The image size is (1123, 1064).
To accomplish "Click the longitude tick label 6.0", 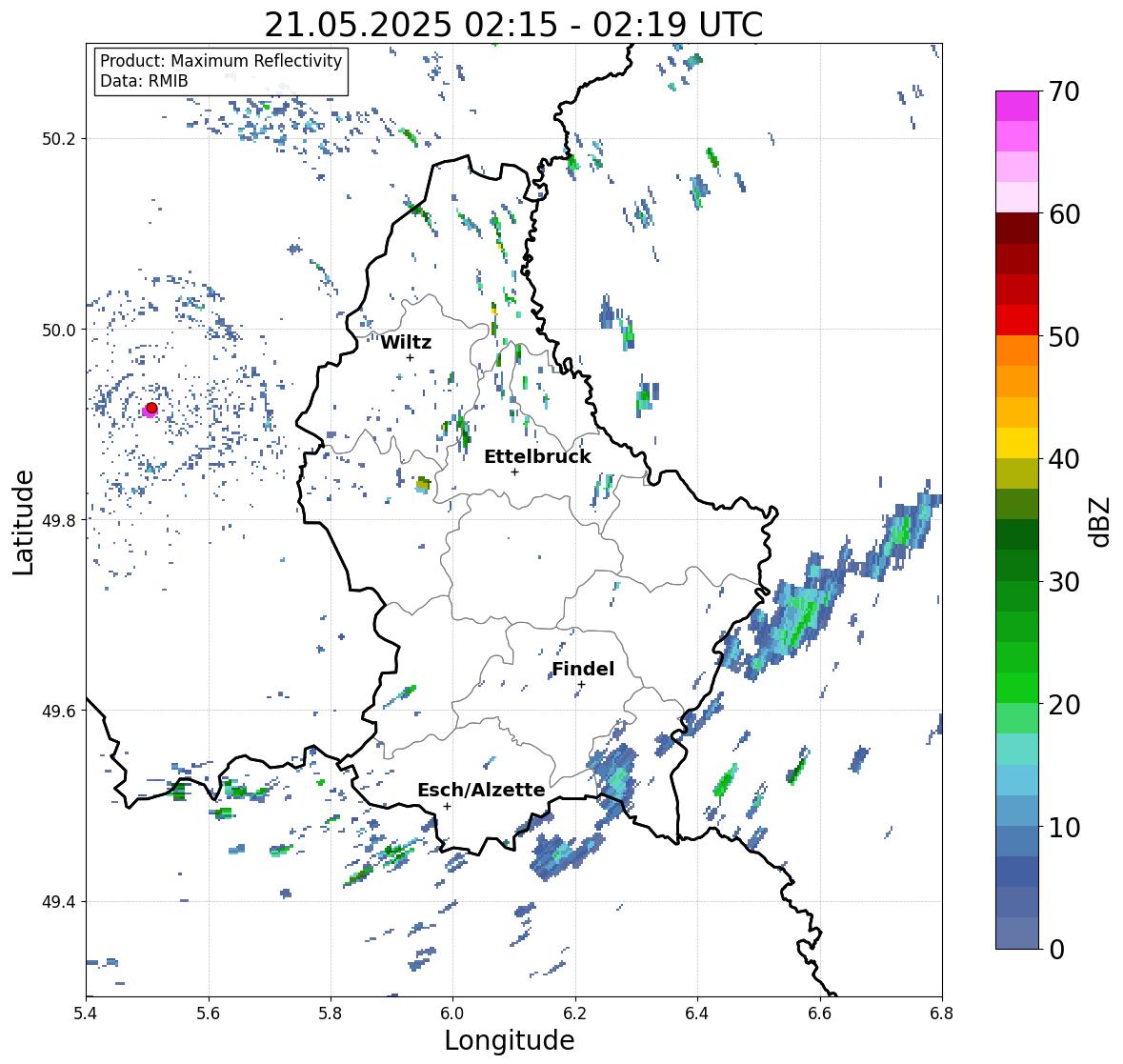I will 452,1014.
